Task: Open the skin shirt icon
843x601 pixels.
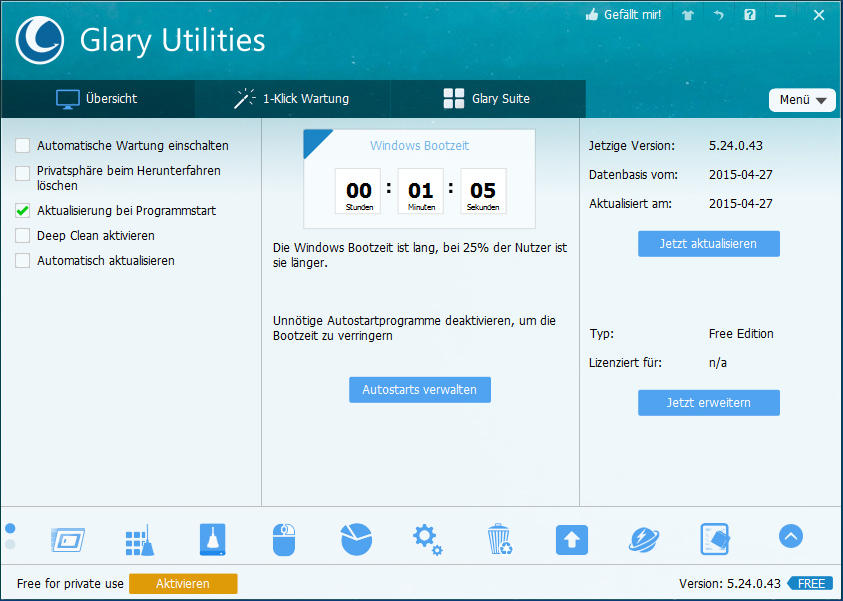Action: pyautogui.click(x=688, y=15)
